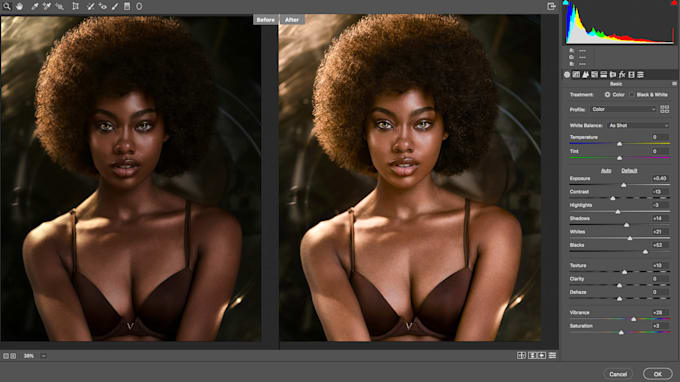The image size is (680, 382).
Task: Click the Dehaze value field
Action: (660, 292)
